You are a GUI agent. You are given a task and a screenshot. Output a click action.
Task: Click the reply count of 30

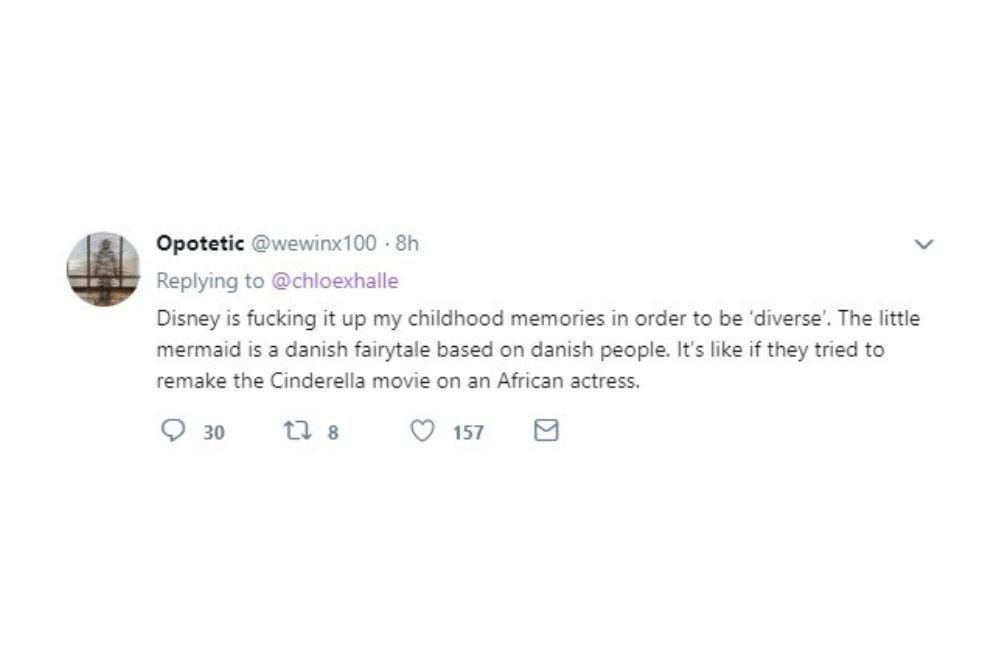(214, 432)
